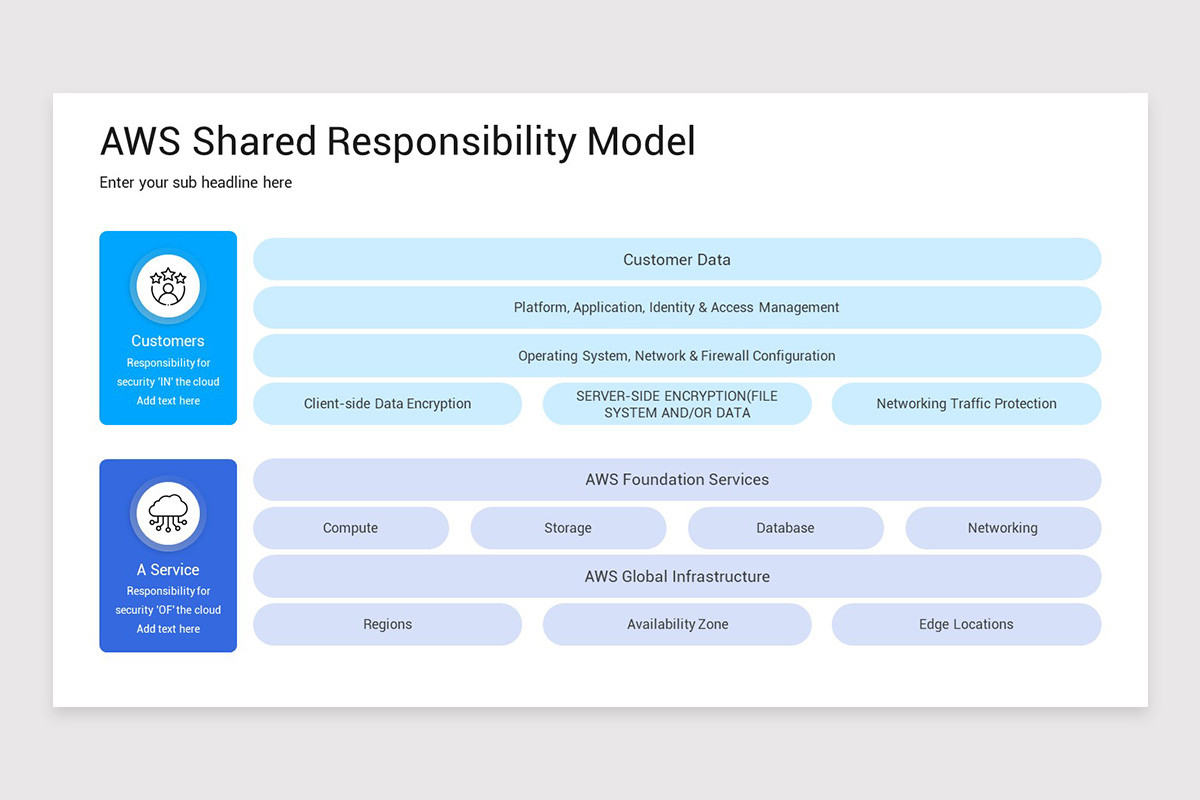Click the sub headline placeholder text

click(x=196, y=182)
